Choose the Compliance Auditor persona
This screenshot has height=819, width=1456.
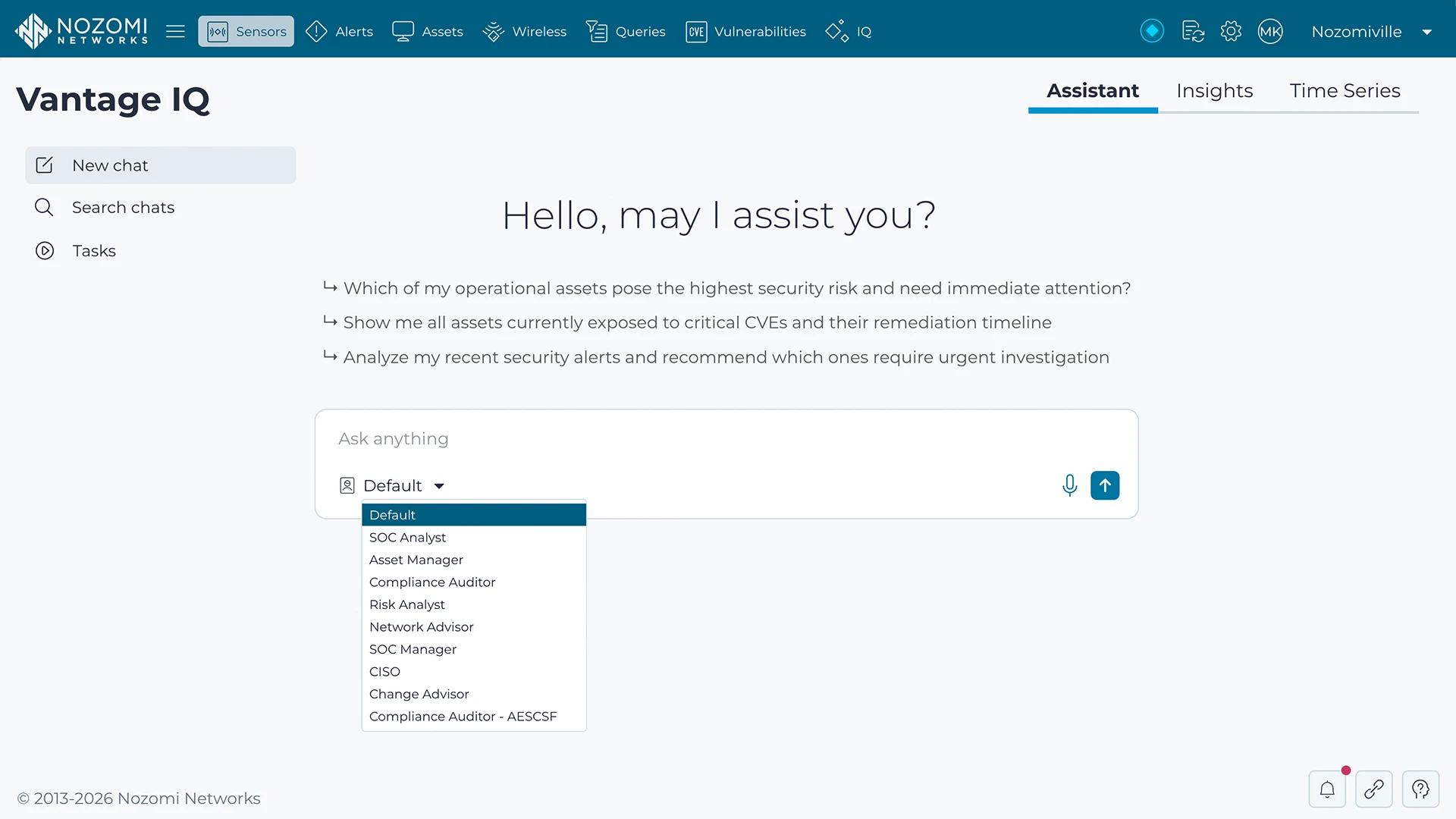[x=474, y=582]
